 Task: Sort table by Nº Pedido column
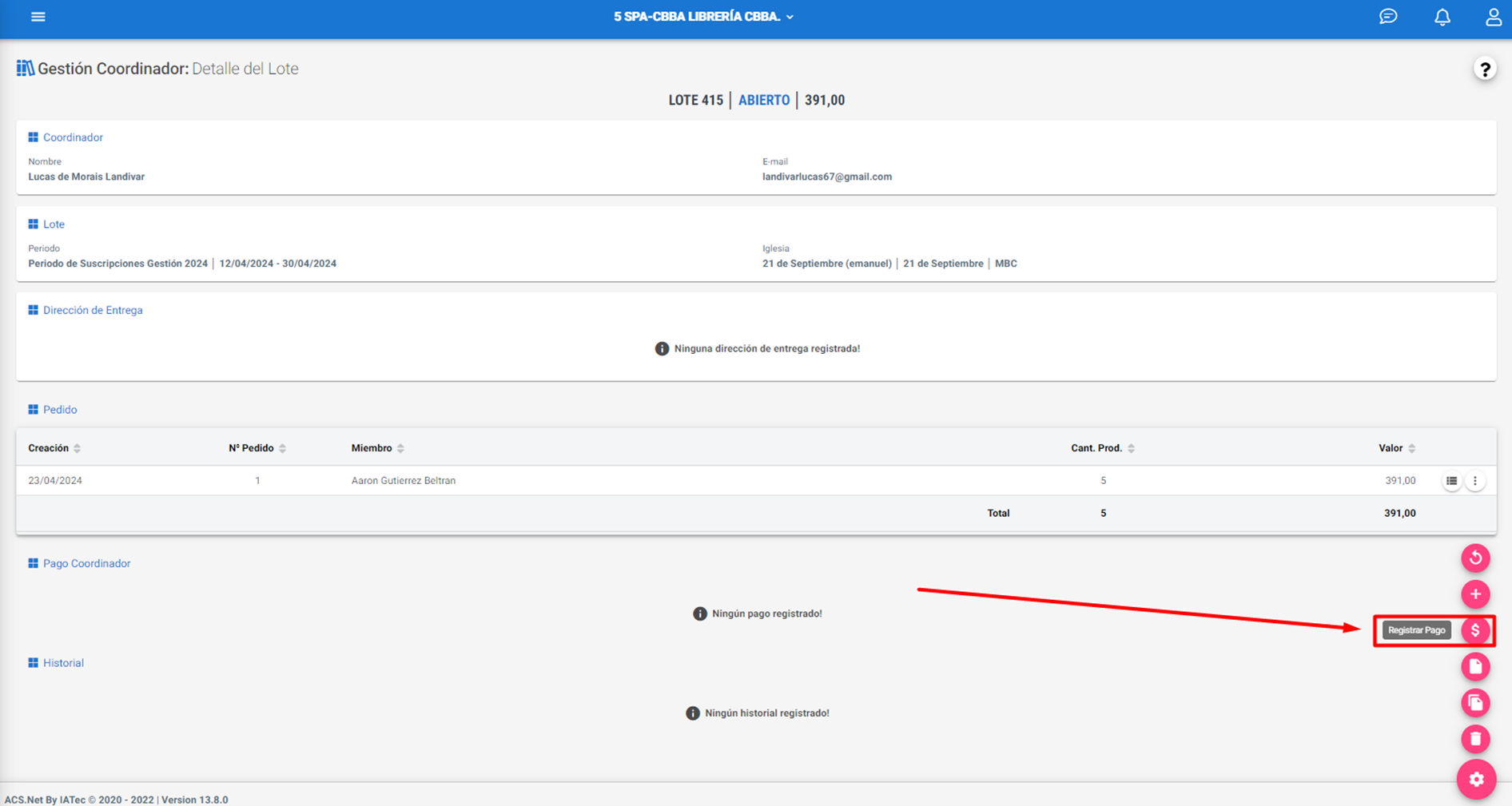point(257,448)
